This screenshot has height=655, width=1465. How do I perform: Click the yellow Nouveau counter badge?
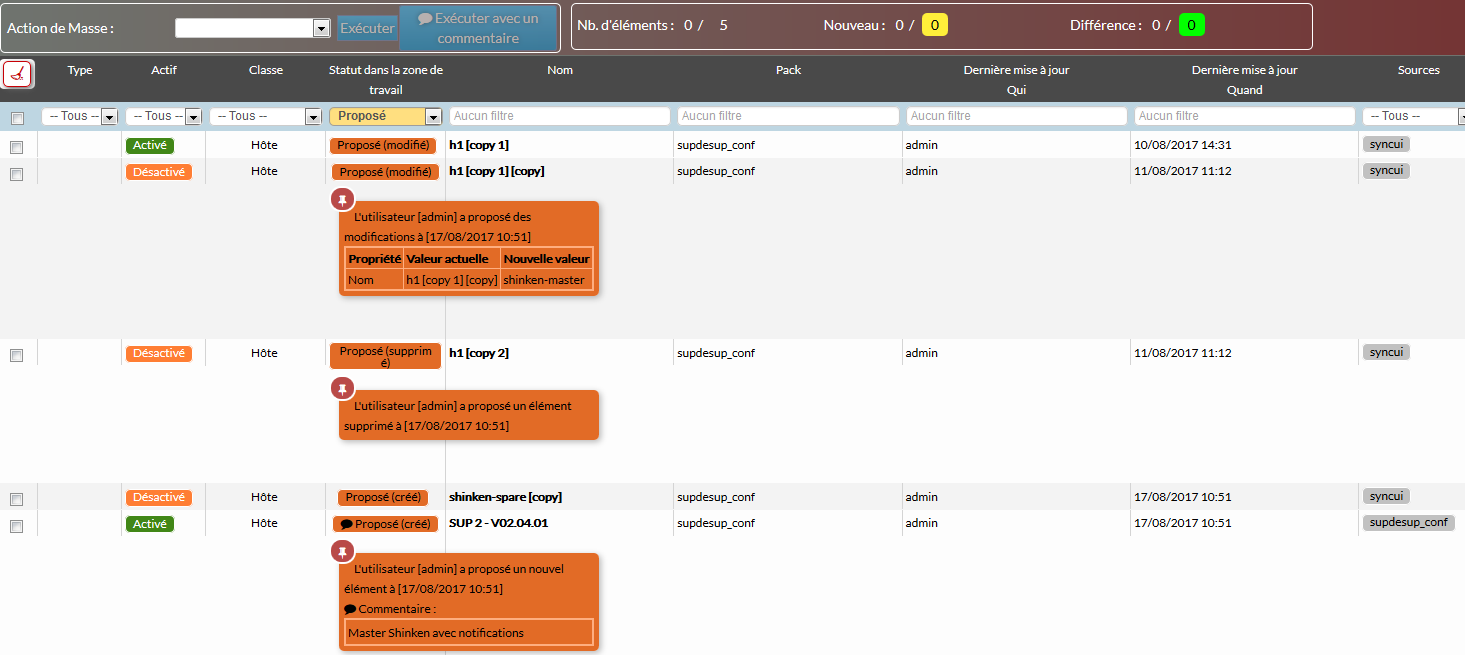click(x=934, y=25)
